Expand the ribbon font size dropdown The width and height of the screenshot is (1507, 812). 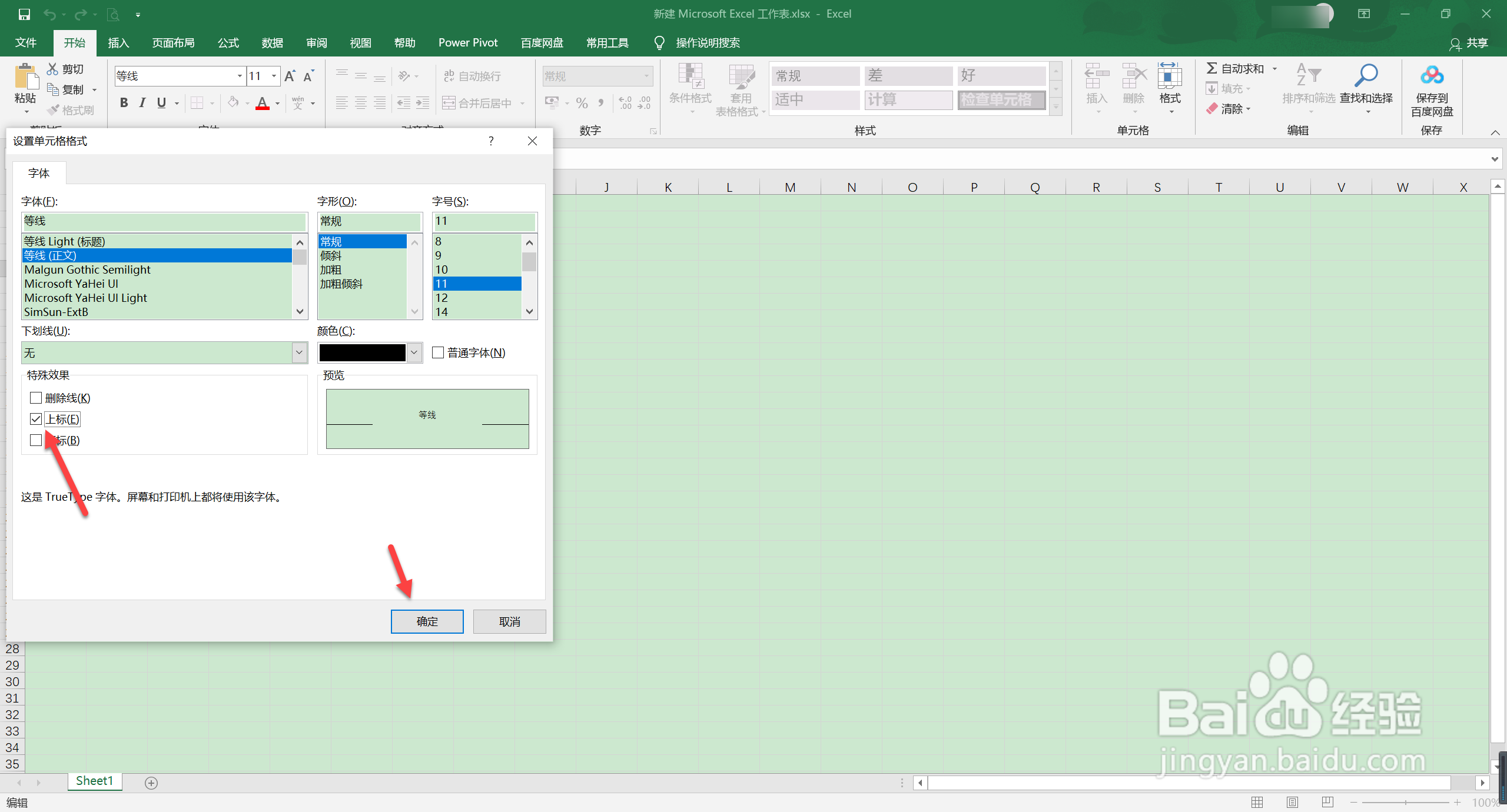(274, 76)
